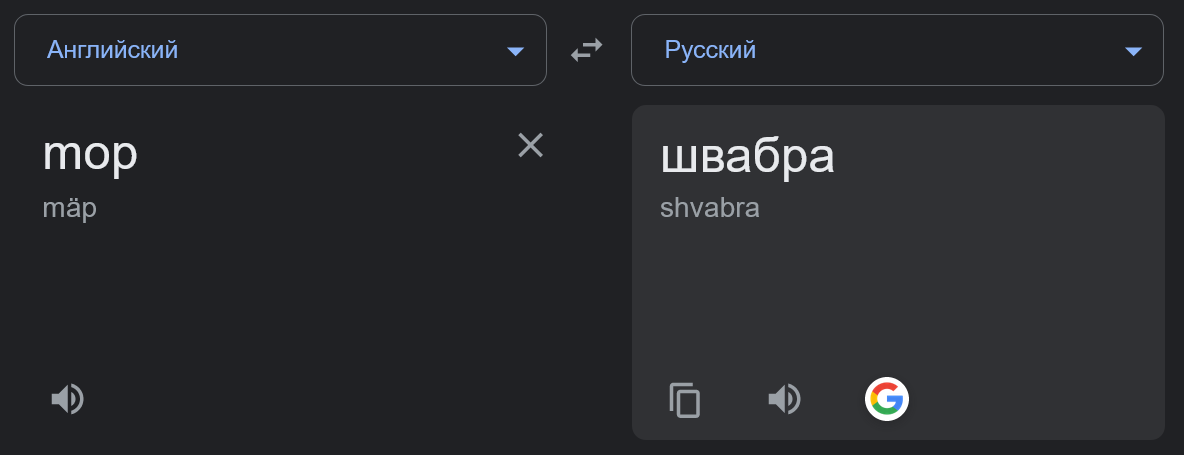Viewport: 1184px width, 455px height.
Task: Swap the source and target languages
Action: 587,50
